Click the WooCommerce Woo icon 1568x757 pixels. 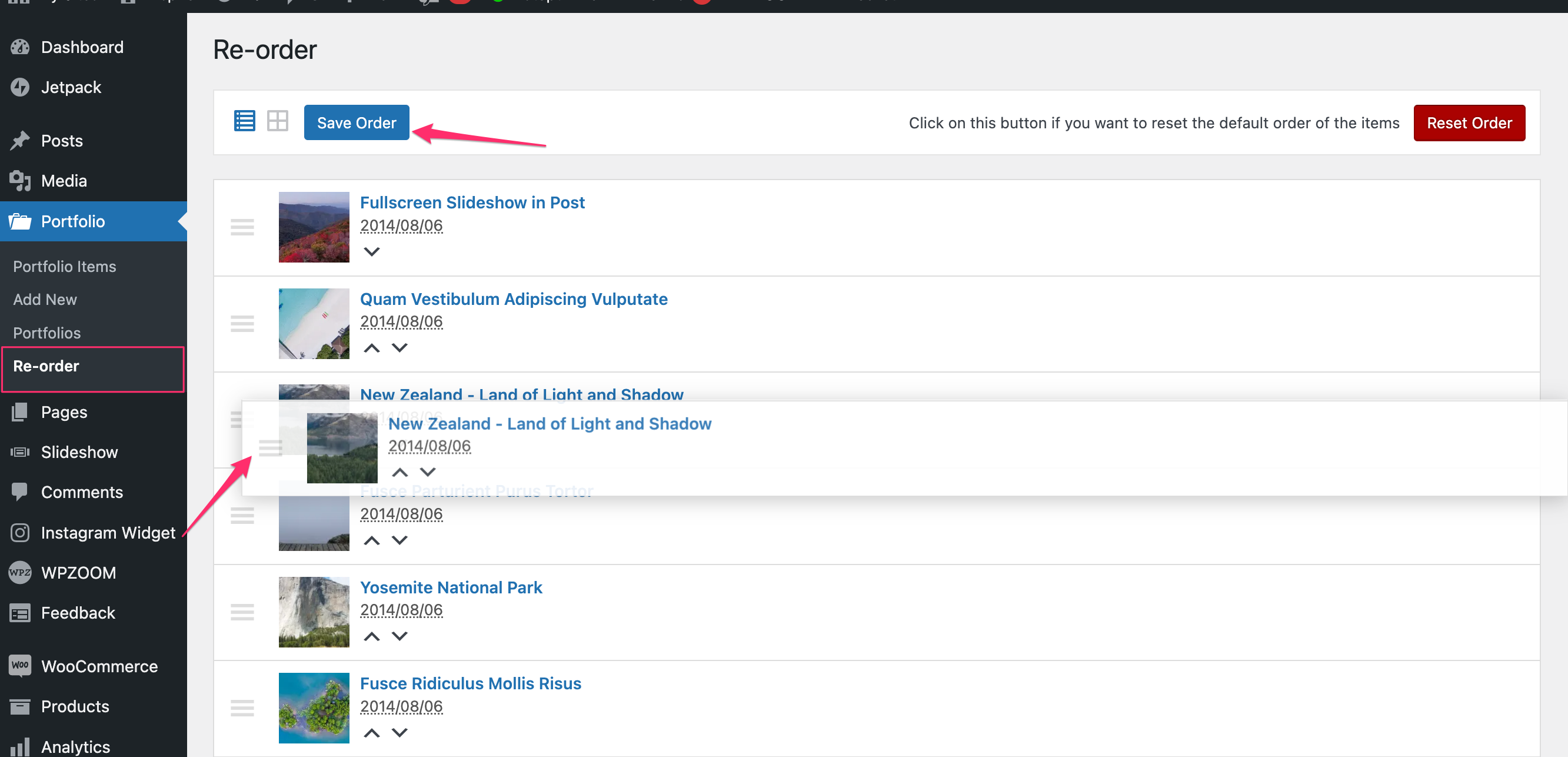20,665
